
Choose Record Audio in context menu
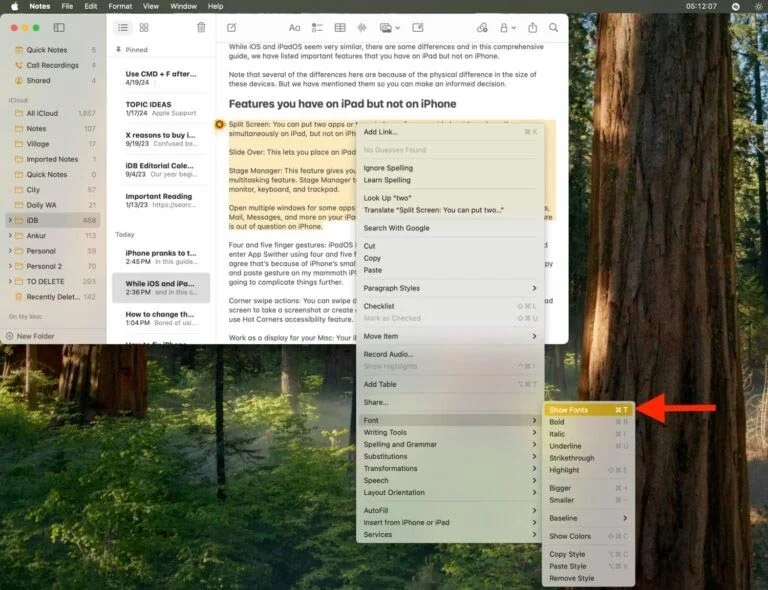coord(450,354)
